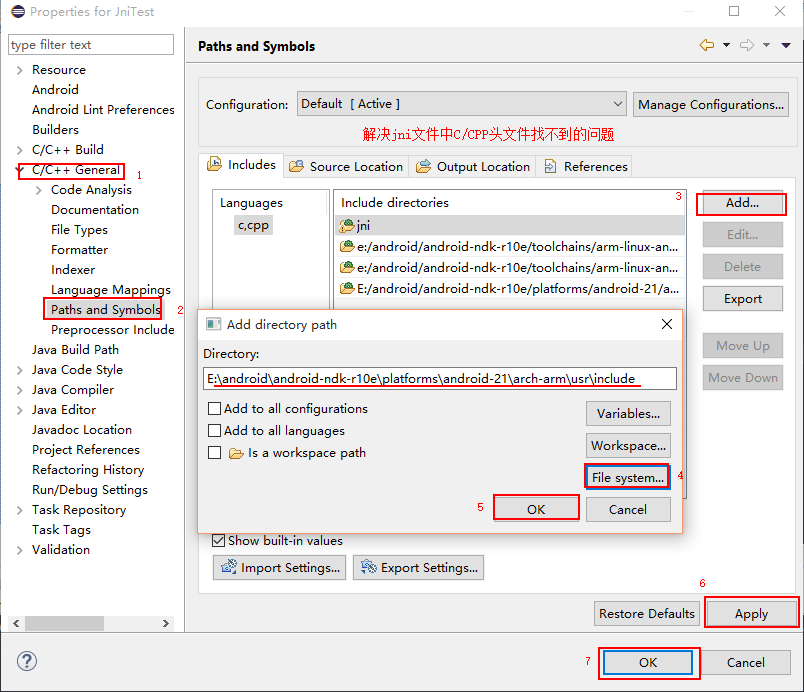The image size is (804, 692).
Task: Expand the Java Editor node
Action: coord(19,410)
